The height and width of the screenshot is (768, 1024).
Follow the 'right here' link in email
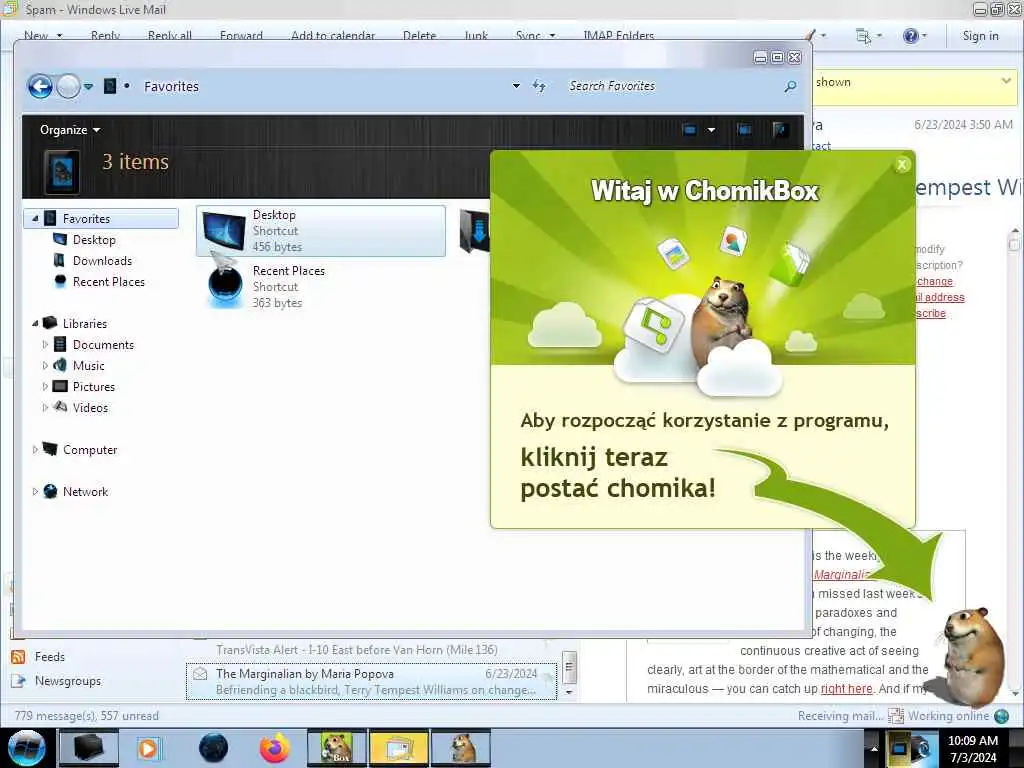click(846, 688)
